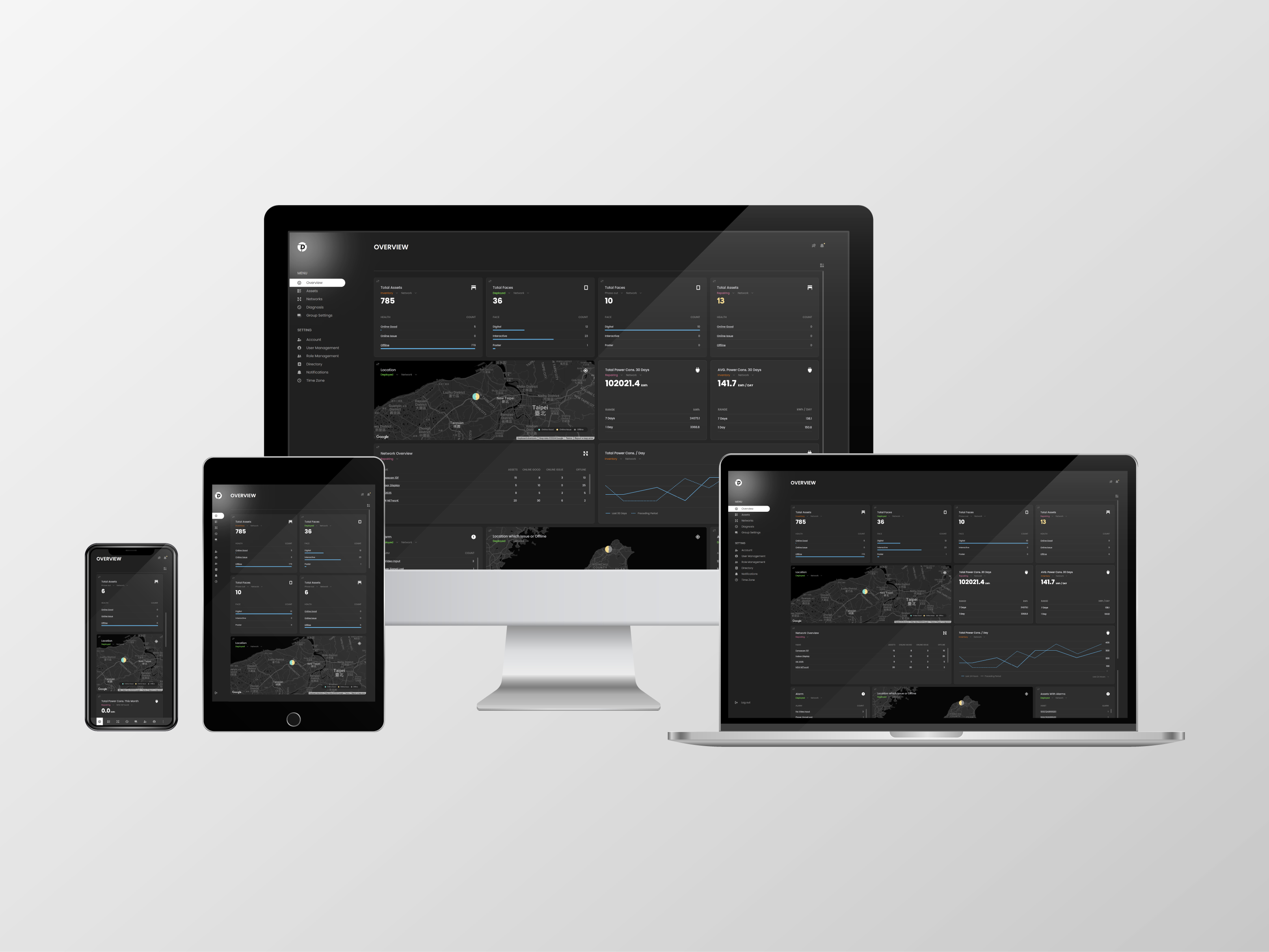Viewport: 1269px width, 952px height.
Task: Select the User Management icon
Action: (300, 348)
